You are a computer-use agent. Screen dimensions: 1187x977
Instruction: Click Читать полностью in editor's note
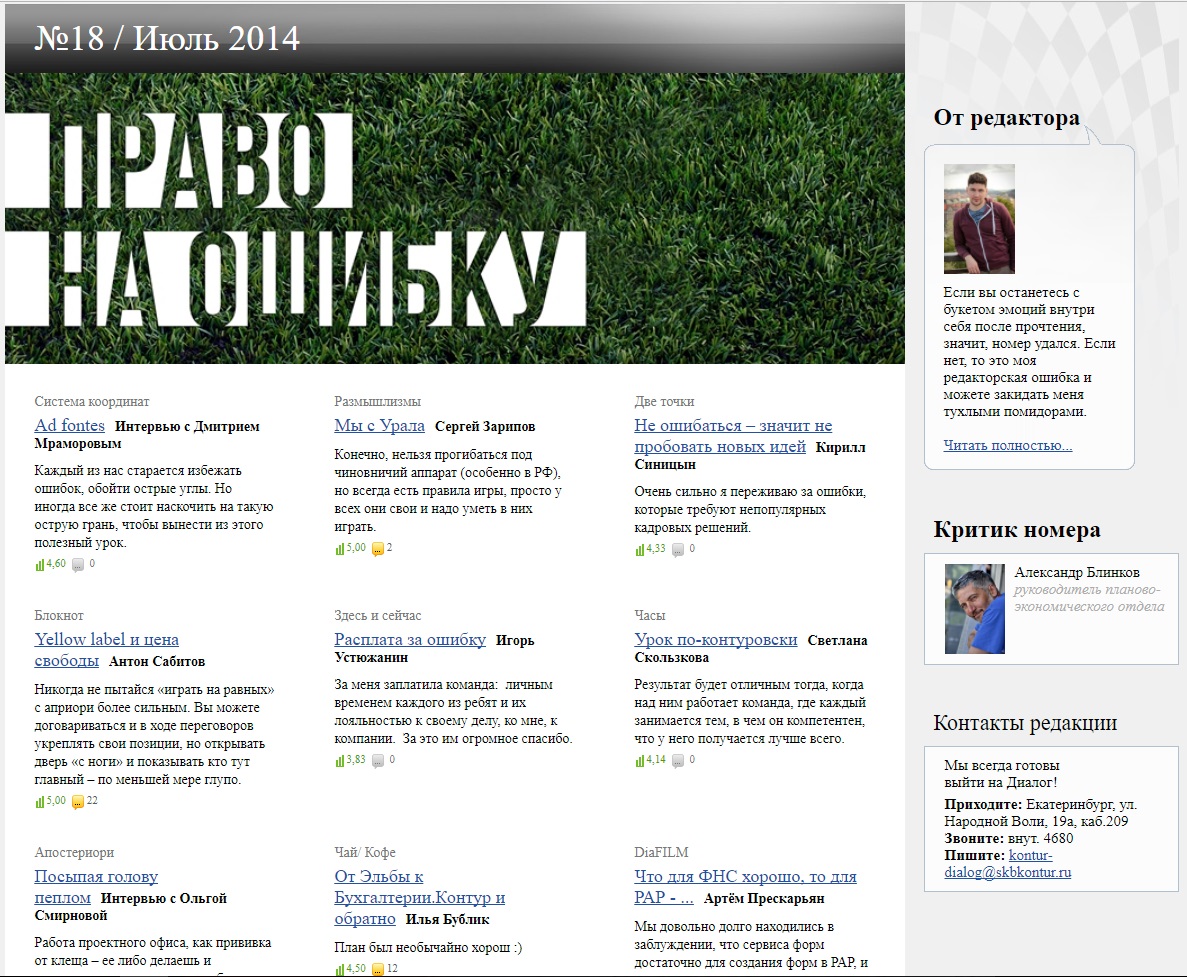[1007, 446]
